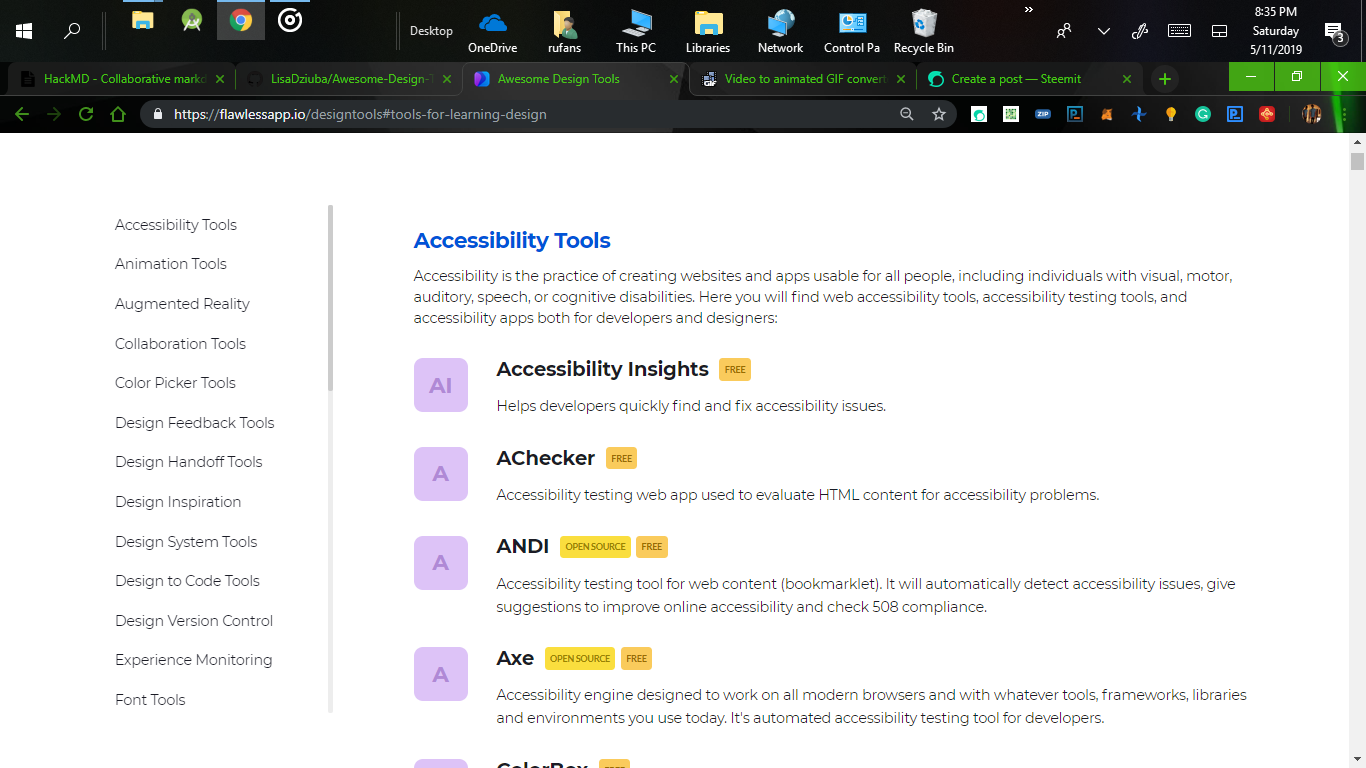Open the ANDI tool link
This screenshot has height=768, width=1366.
[x=522, y=547]
